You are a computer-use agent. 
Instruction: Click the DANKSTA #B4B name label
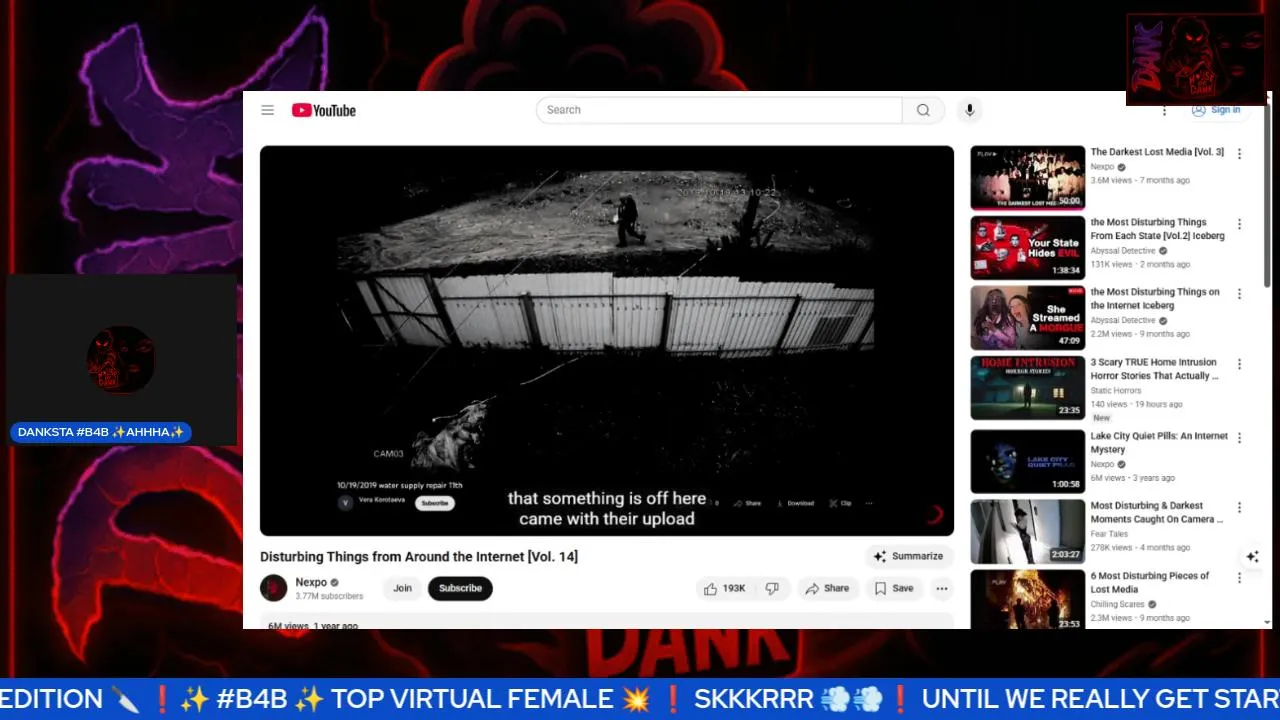coord(101,432)
